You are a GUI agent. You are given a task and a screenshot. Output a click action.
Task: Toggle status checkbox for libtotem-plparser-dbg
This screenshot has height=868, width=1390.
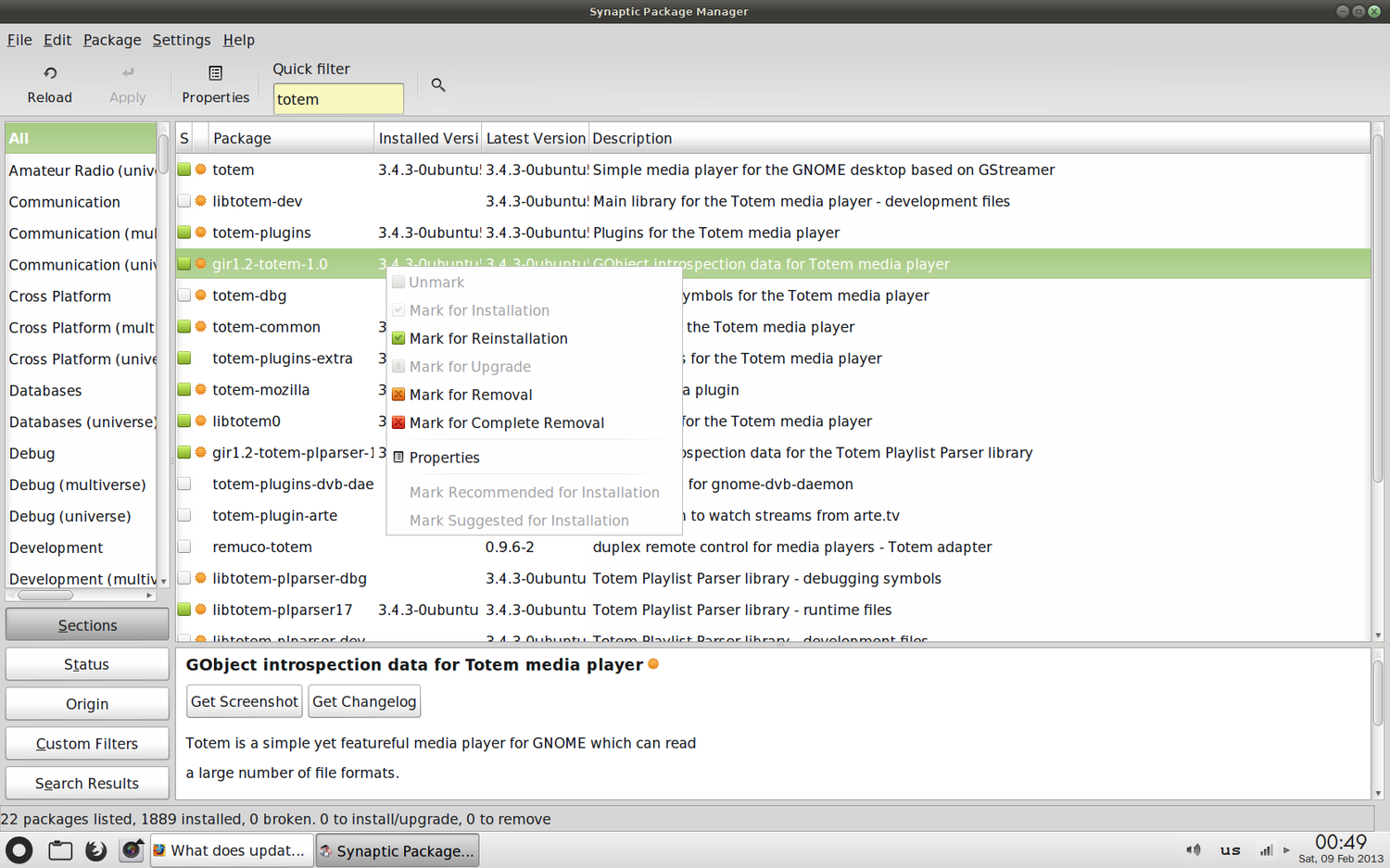coord(184,578)
